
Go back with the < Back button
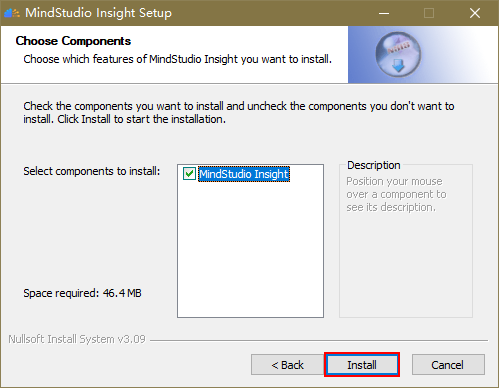tap(287, 365)
